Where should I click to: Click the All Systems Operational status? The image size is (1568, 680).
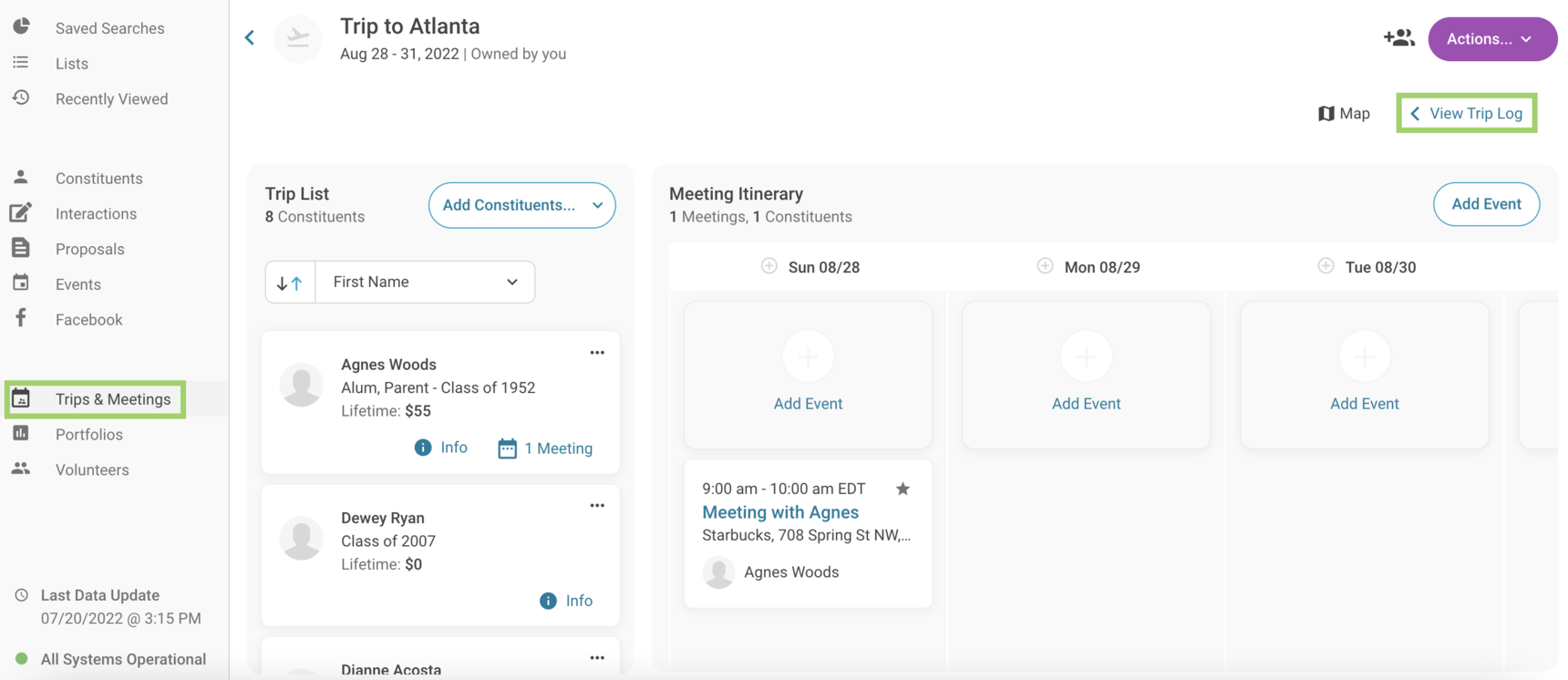111,659
